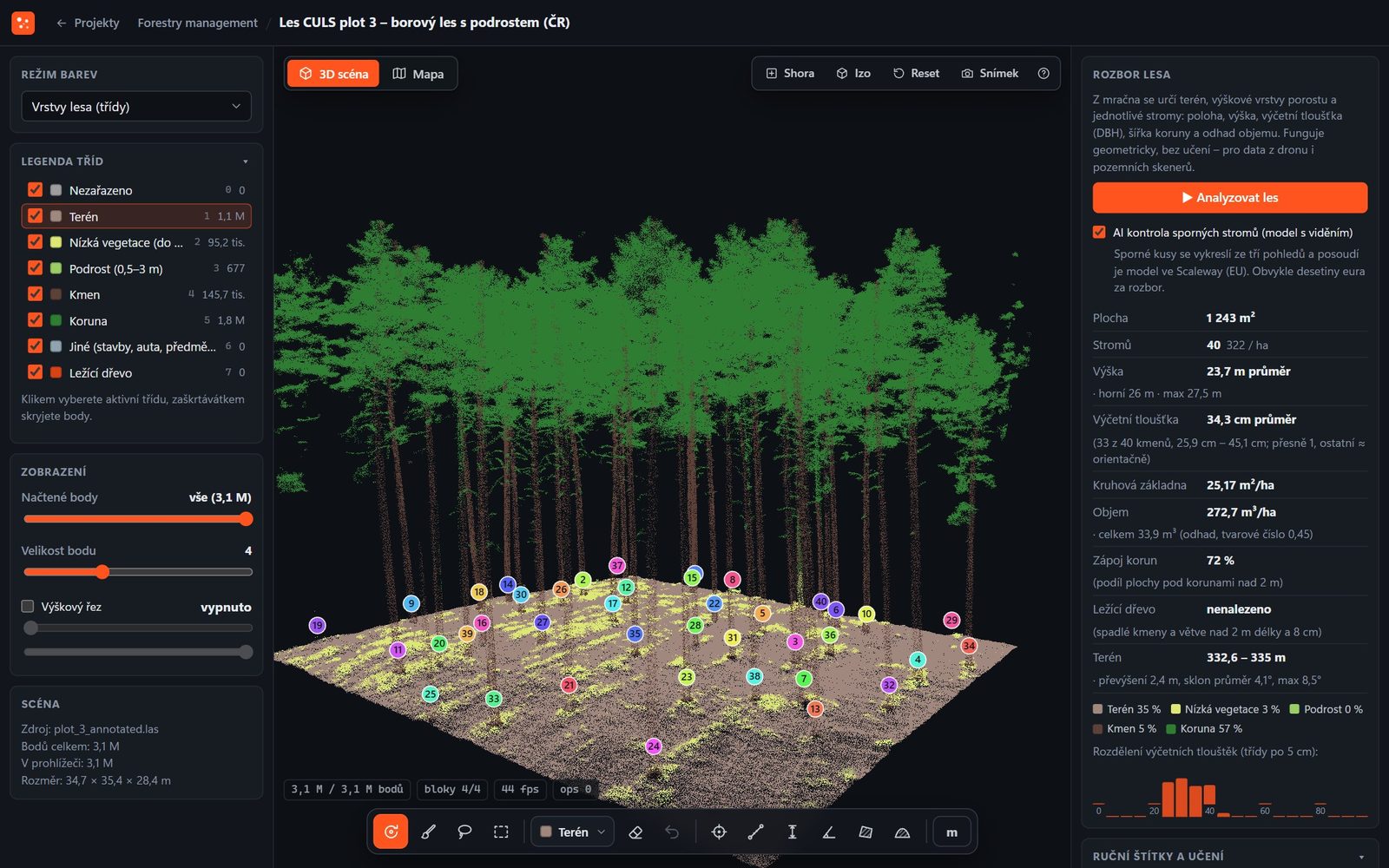This screenshot has height=868, width=1389.
Task: Select the volume dome measurement tool
Action: (902, 832)
